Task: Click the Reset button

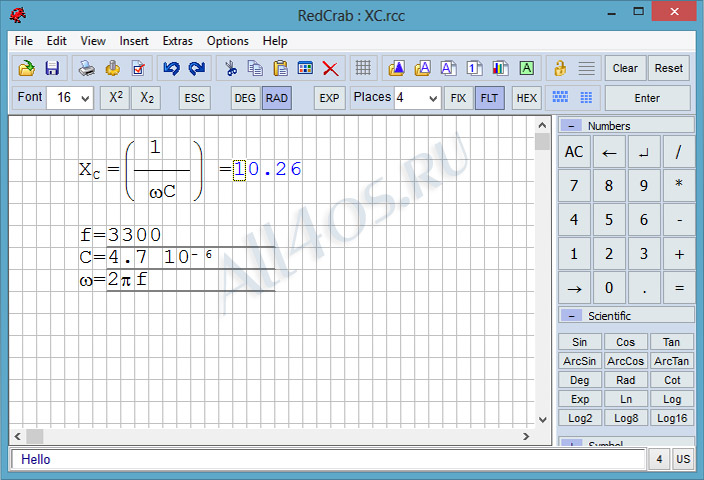Action: click(669, 68)
